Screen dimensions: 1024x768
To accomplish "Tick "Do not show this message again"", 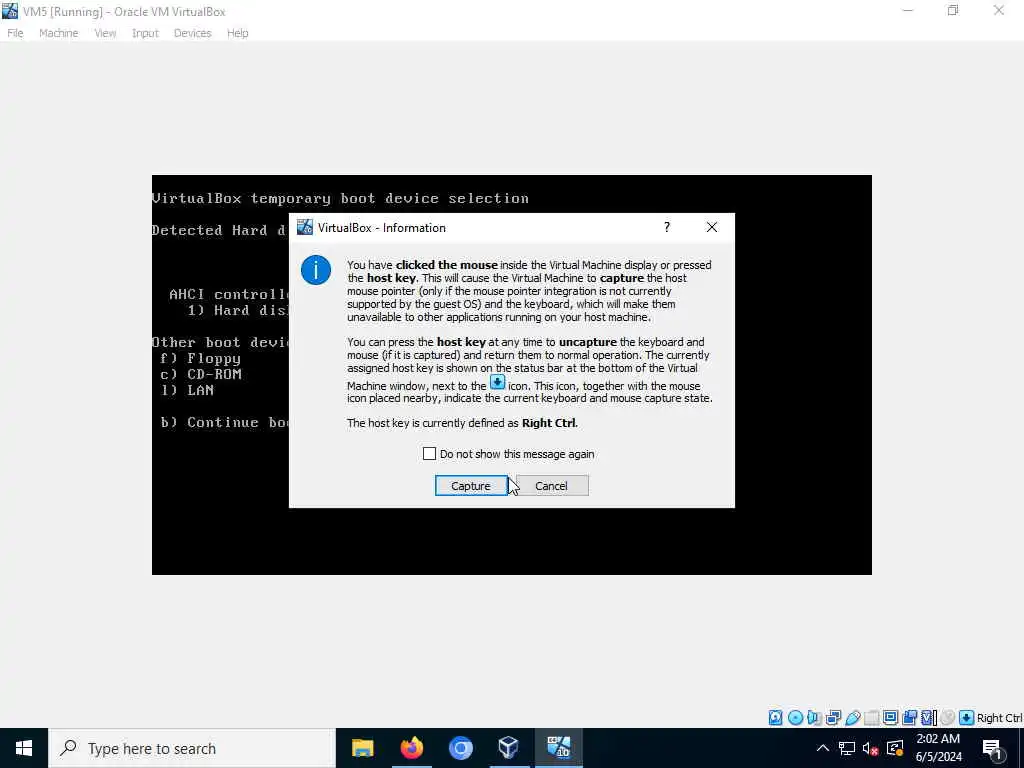I will pyautogui.click(x=429, y=453).
